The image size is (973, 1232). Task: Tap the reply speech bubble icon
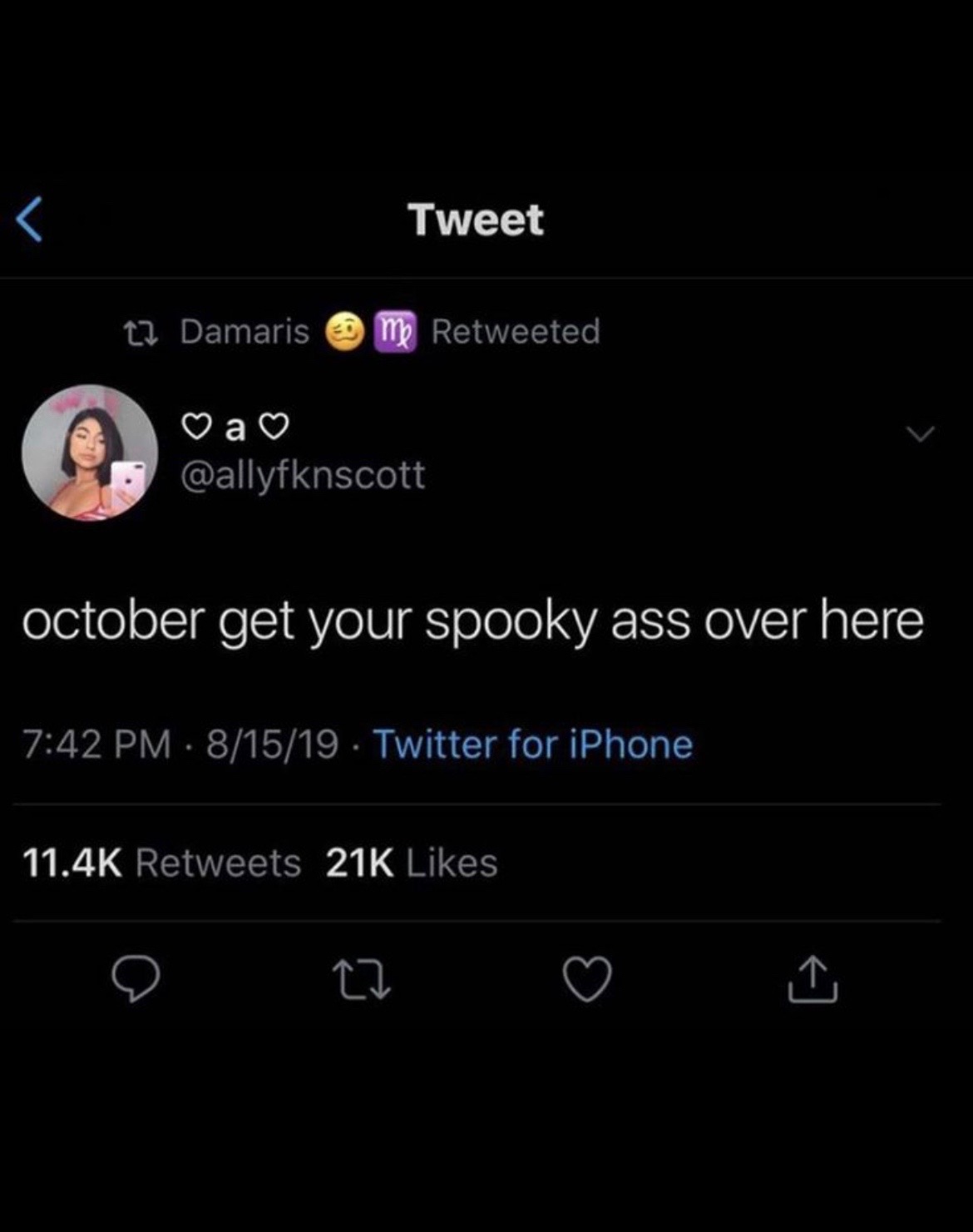pos(135,979)
